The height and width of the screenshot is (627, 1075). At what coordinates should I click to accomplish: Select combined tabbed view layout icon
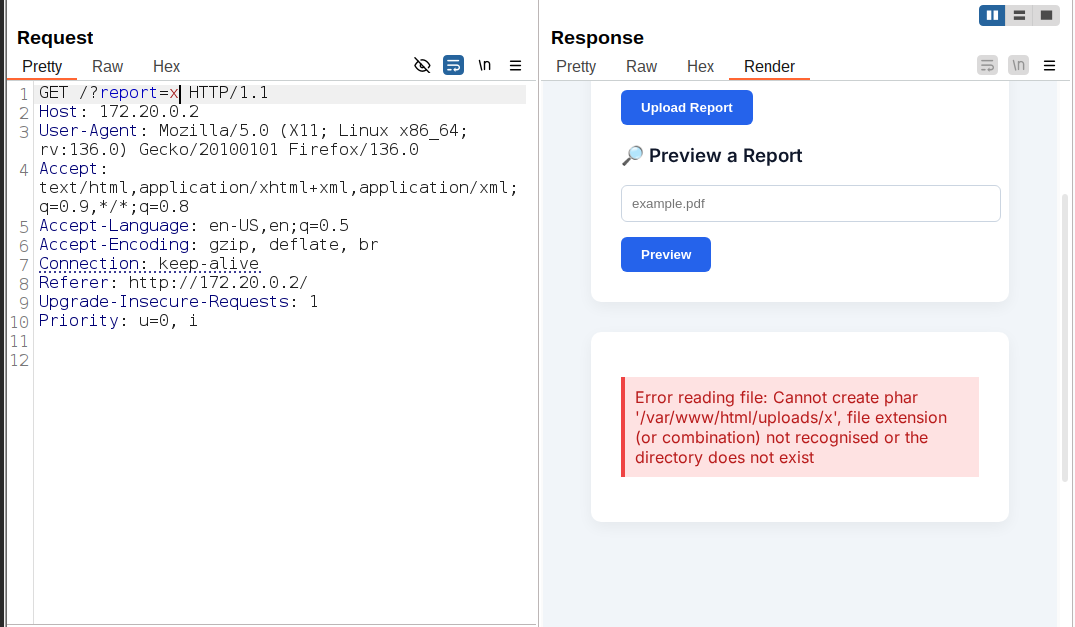point(1046,15)
